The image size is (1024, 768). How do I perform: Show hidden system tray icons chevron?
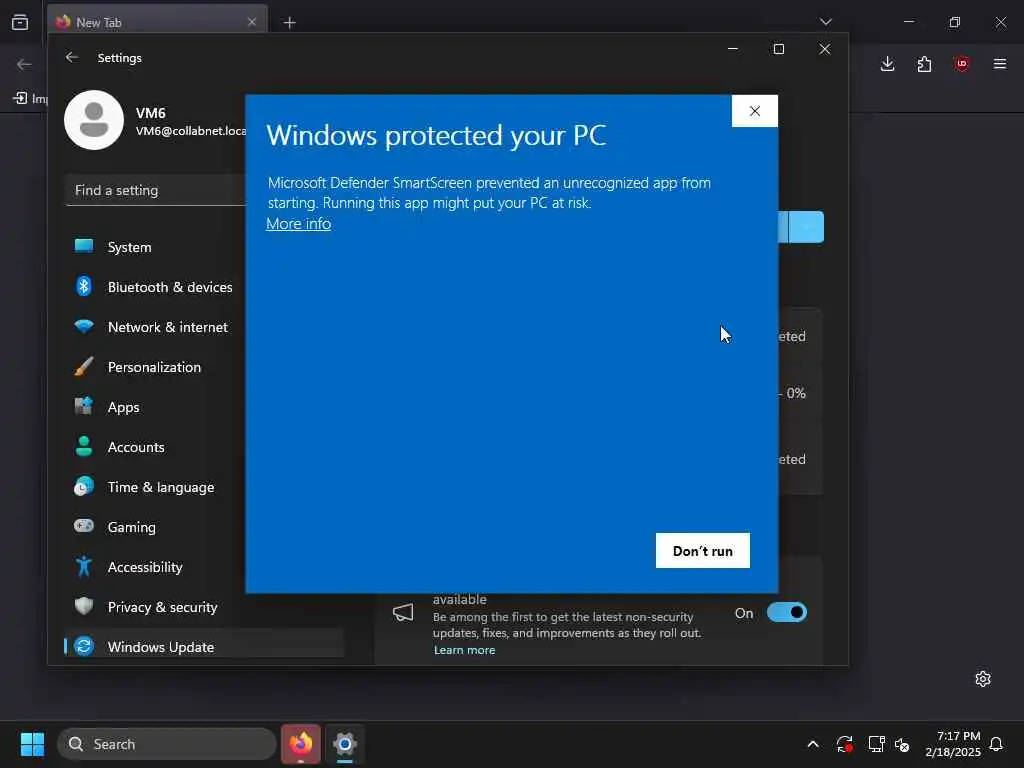click(x=813, y=744)
